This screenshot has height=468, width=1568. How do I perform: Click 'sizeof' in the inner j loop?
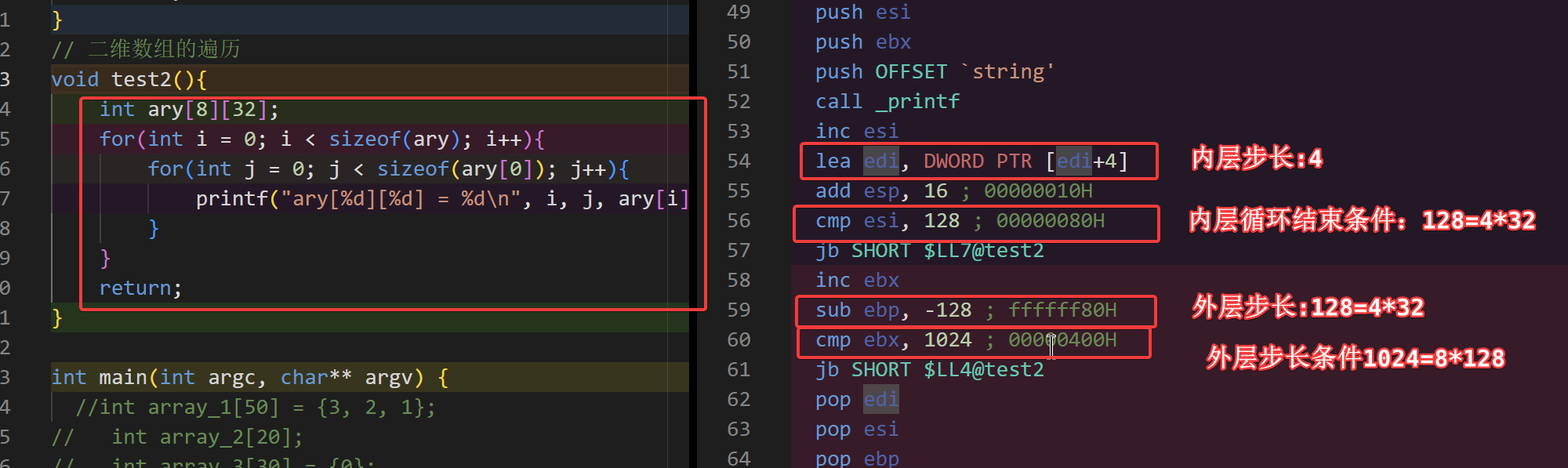412,169
